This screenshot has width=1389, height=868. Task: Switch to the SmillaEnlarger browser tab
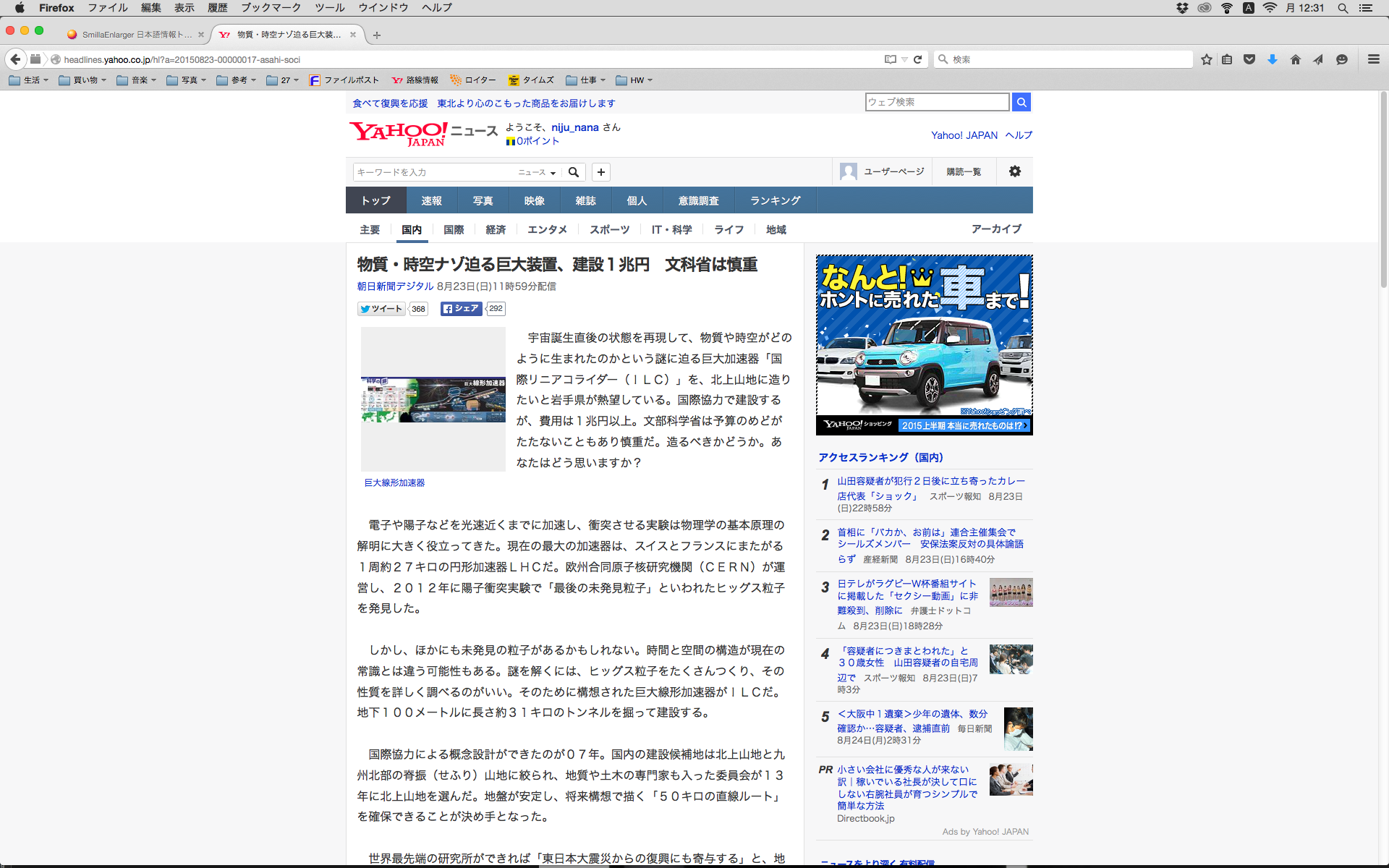(135, 34)
